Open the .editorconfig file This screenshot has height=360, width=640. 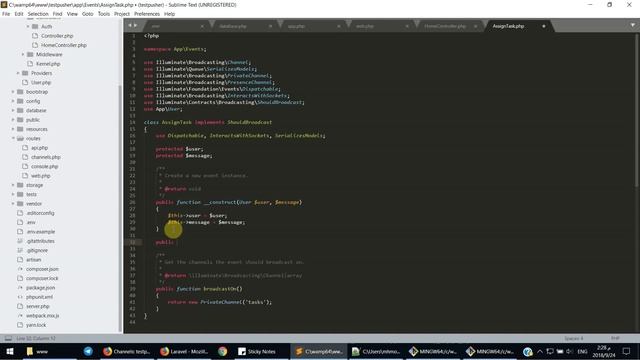[x=40, y=213]
